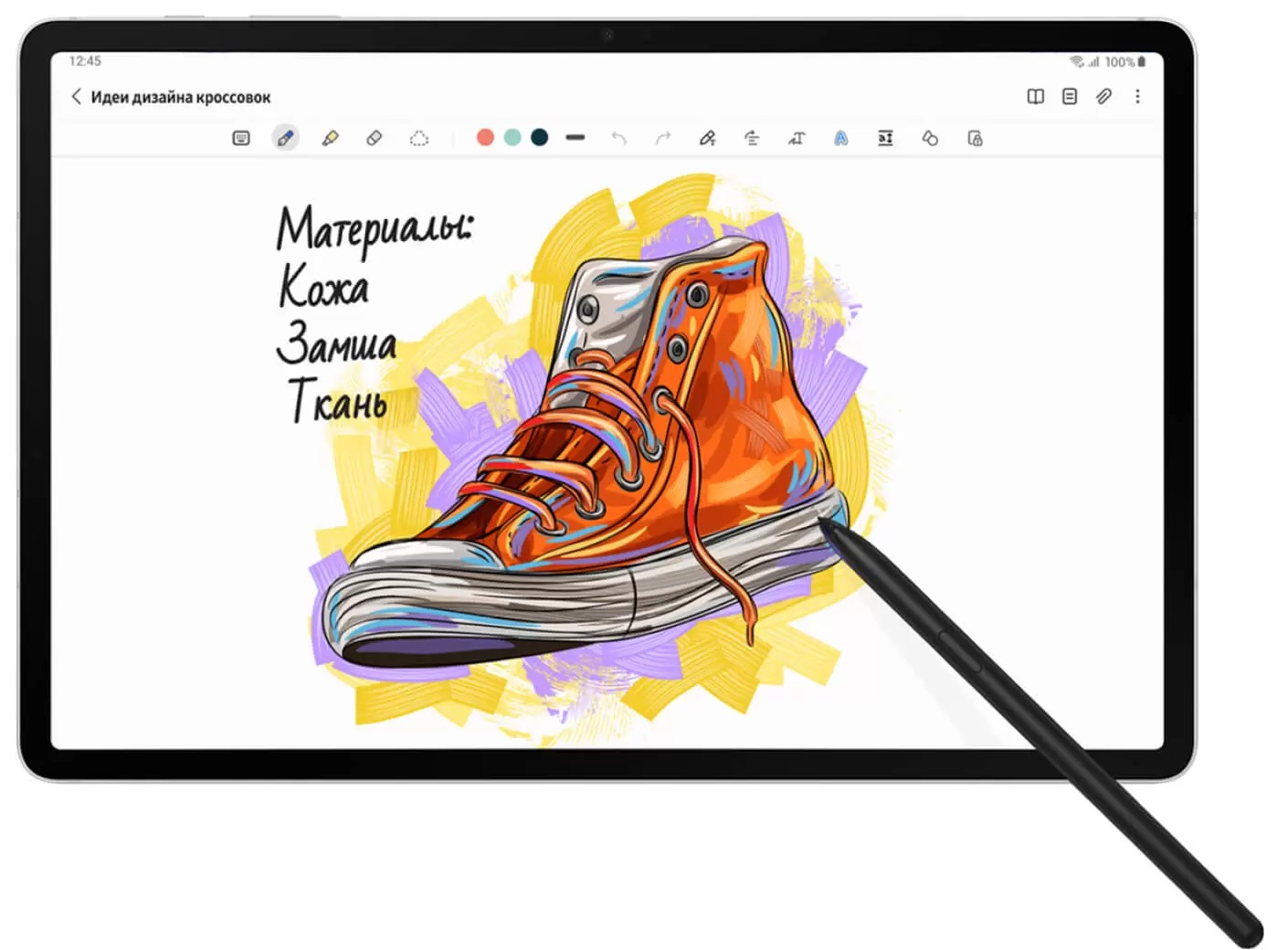
Task: Redo the last undone stroke
Action: coord(663,139)
